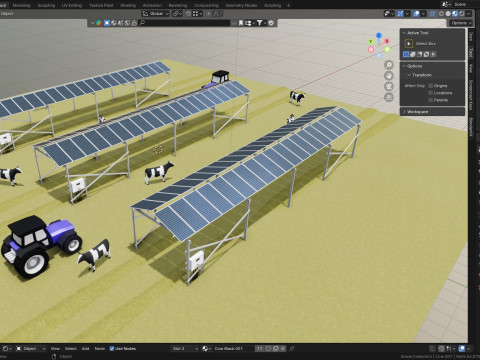Image resolution: width=480 pixels, height=360 pixels.
Task: Open the viewport shading options dropdown
Action: click(469, 14)
